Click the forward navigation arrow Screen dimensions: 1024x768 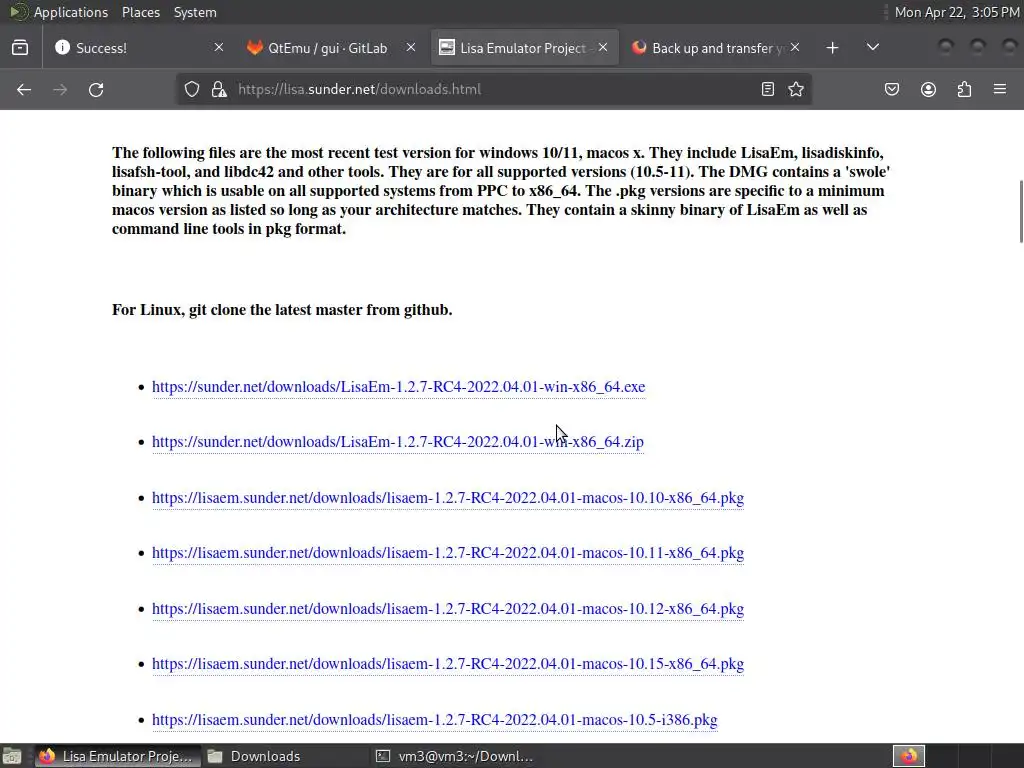60,89
